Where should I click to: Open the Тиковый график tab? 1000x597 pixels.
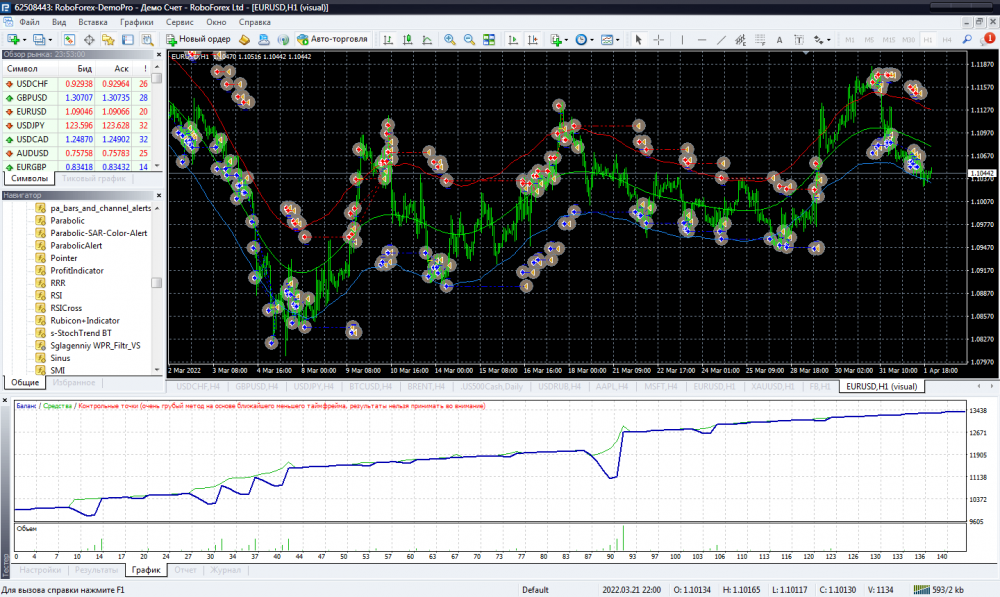(94, 179)
